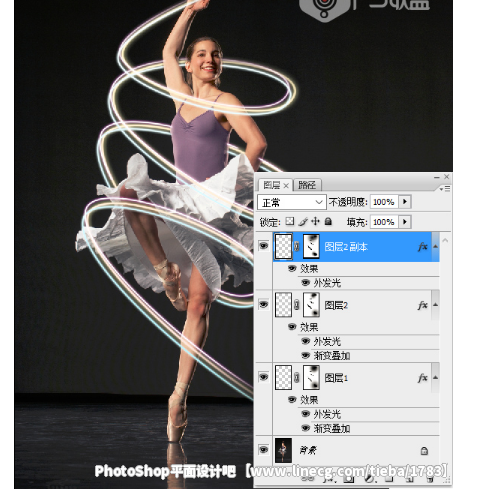Click mask link icon on 图层1
This screenshot has width=503, height=490.
pyautogui.click(x=297, y=378)
